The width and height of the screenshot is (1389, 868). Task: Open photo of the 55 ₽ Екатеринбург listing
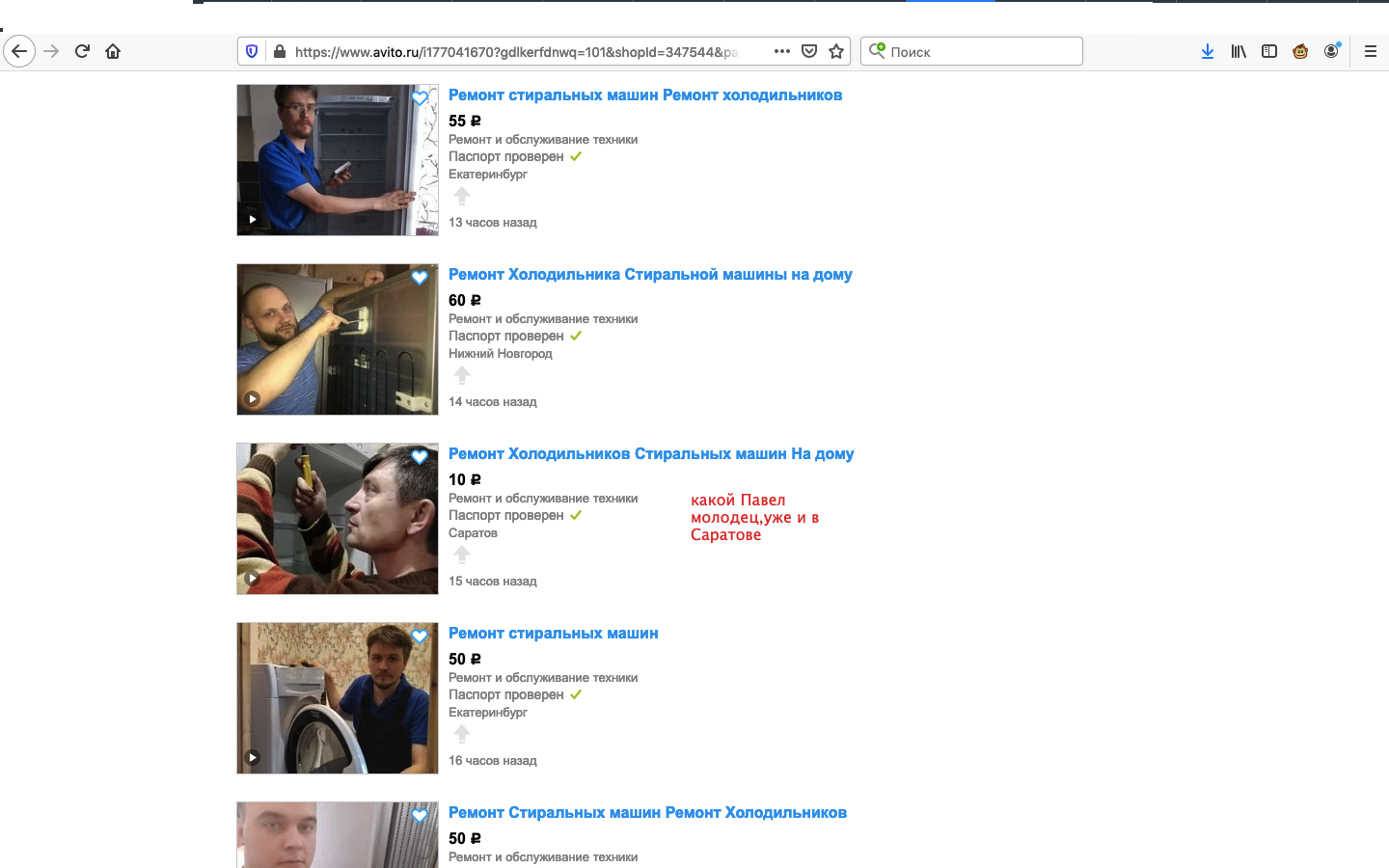point(338,160)
